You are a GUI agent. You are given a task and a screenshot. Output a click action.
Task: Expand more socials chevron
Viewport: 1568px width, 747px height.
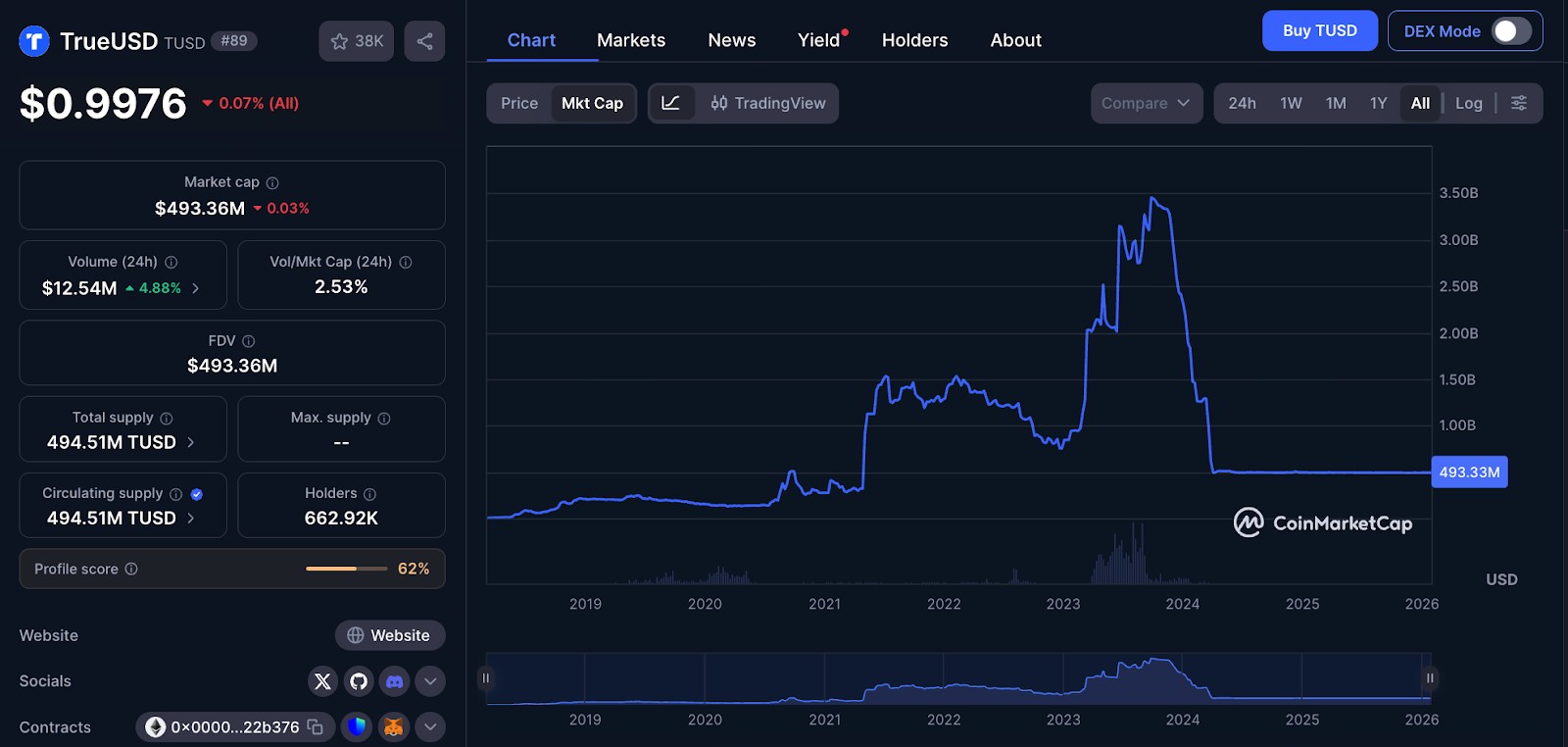click(x=430, y=681)
